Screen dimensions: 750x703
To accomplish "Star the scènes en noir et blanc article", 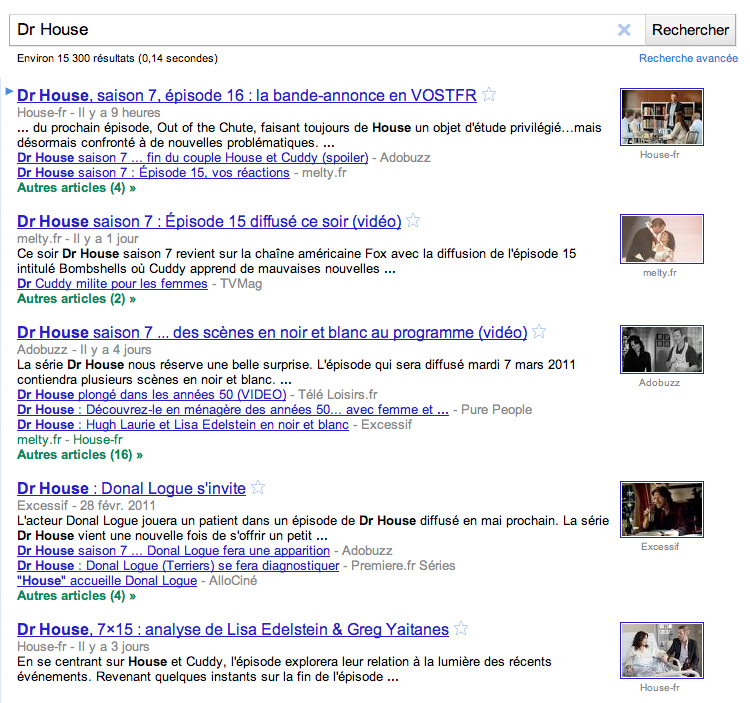I will (x=539, y=331).
